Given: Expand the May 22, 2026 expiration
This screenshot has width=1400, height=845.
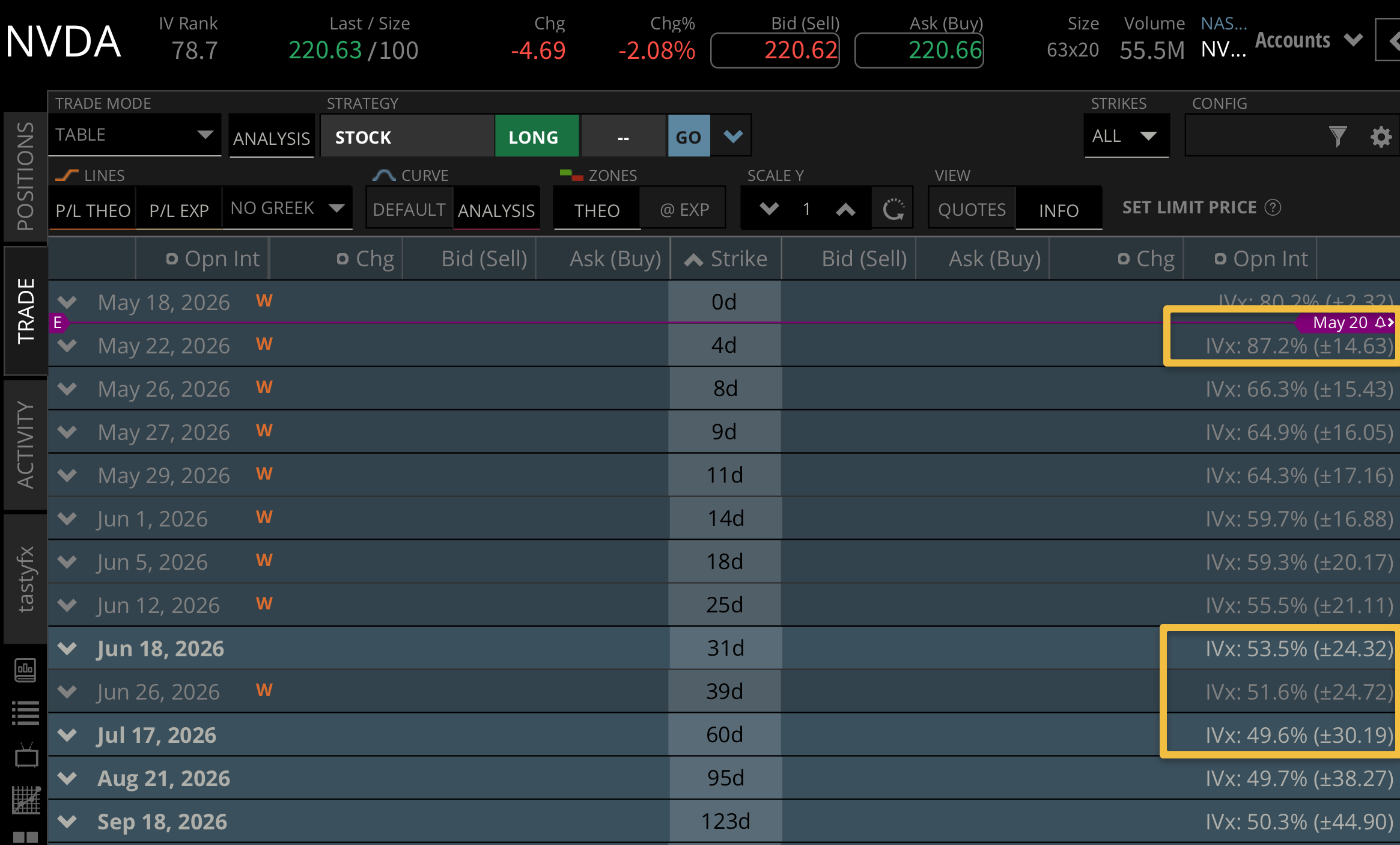Looking at the screenshot, I should 67,346.
